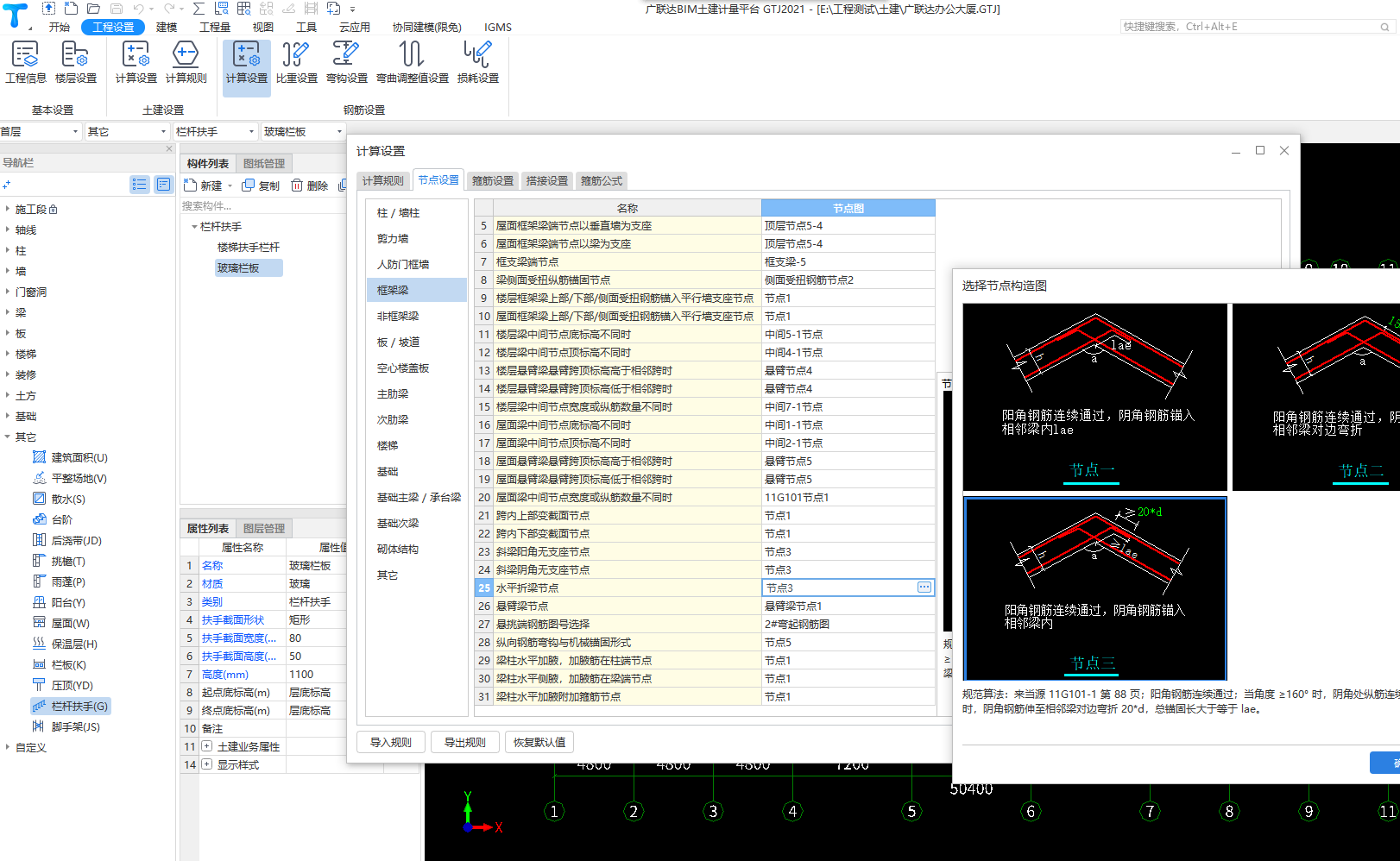1400x861 pixels.
Task: Select 节点一 construction diagram thumbnail
Action: pos(1094,397)
